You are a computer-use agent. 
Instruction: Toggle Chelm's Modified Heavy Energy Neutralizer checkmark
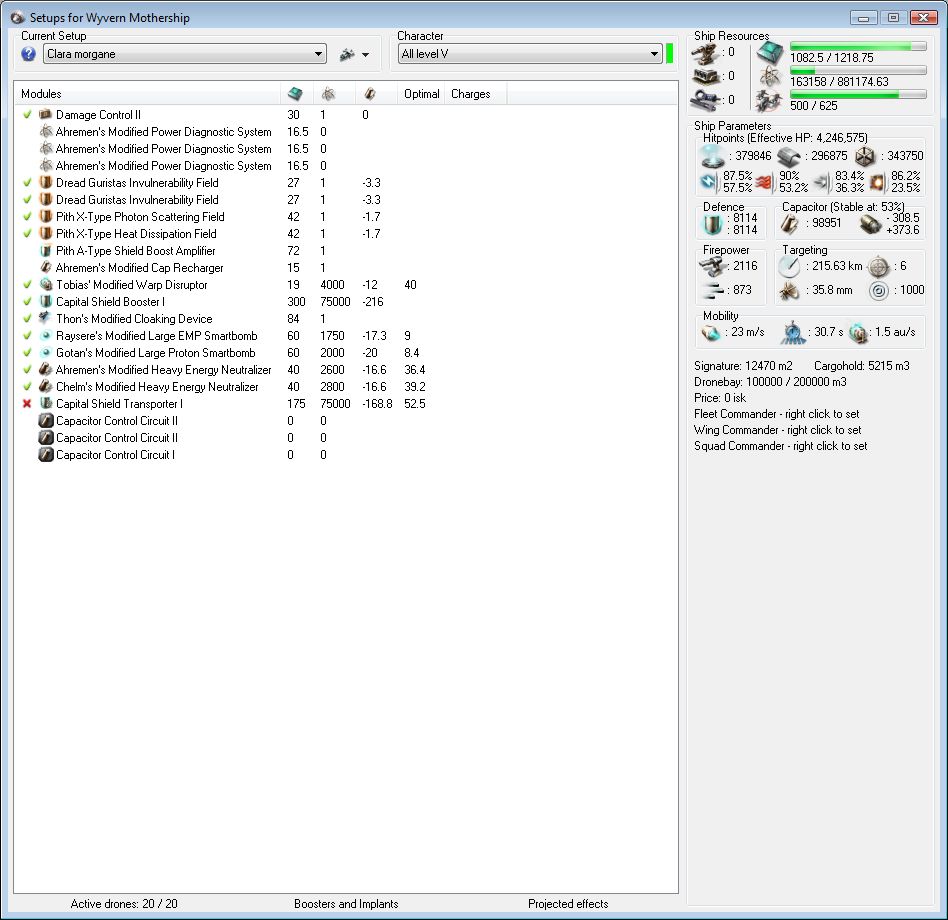click(x=27, y=386)
